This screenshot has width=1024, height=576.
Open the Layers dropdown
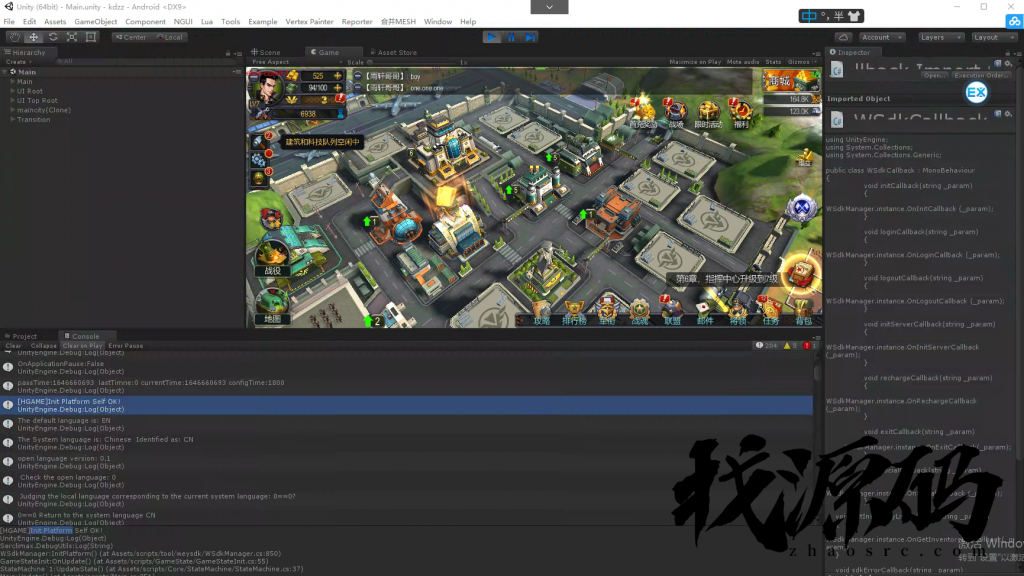pos(940,37)
